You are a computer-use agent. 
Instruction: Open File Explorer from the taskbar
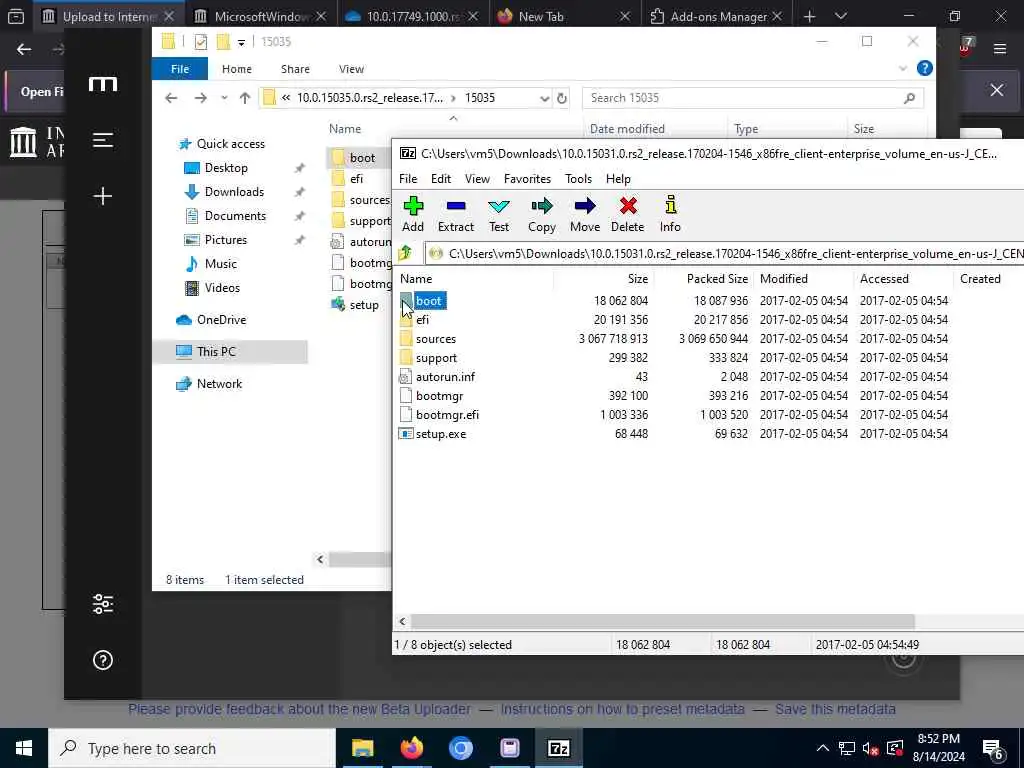coord(362,748)
